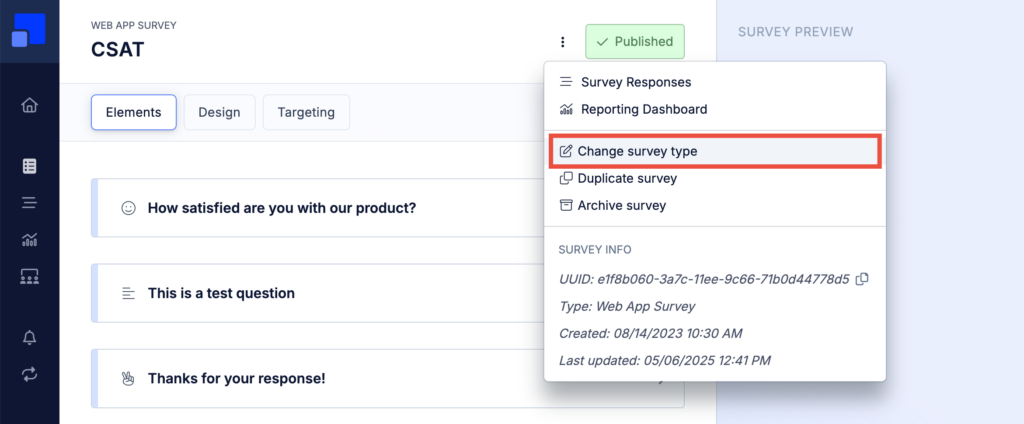Open the home icon in sidebar
Viewport: 1024px width, 424px height.
tap(29, 105)
